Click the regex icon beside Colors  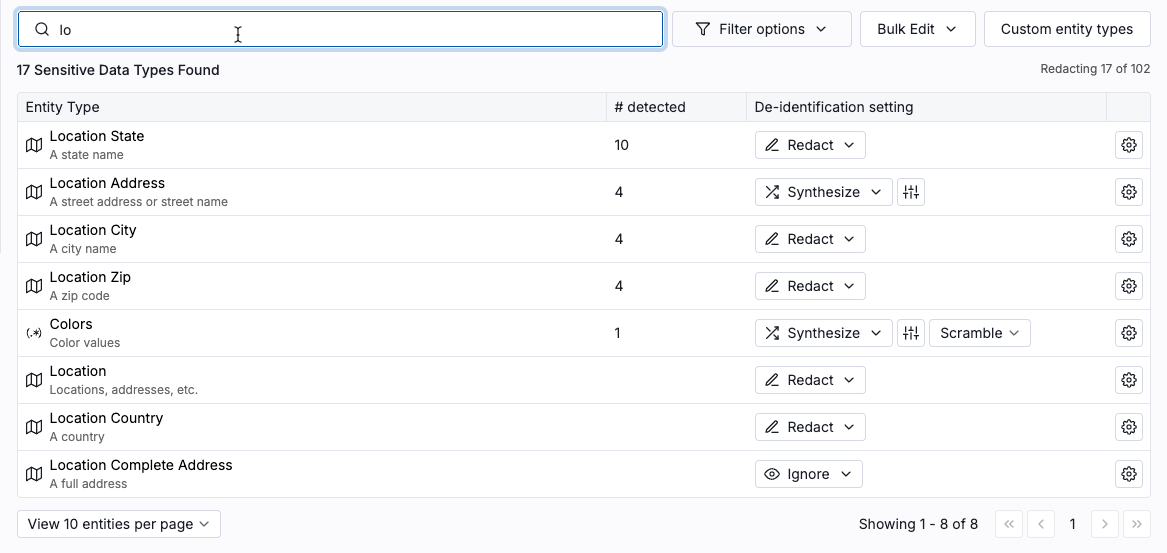[34, 333]
